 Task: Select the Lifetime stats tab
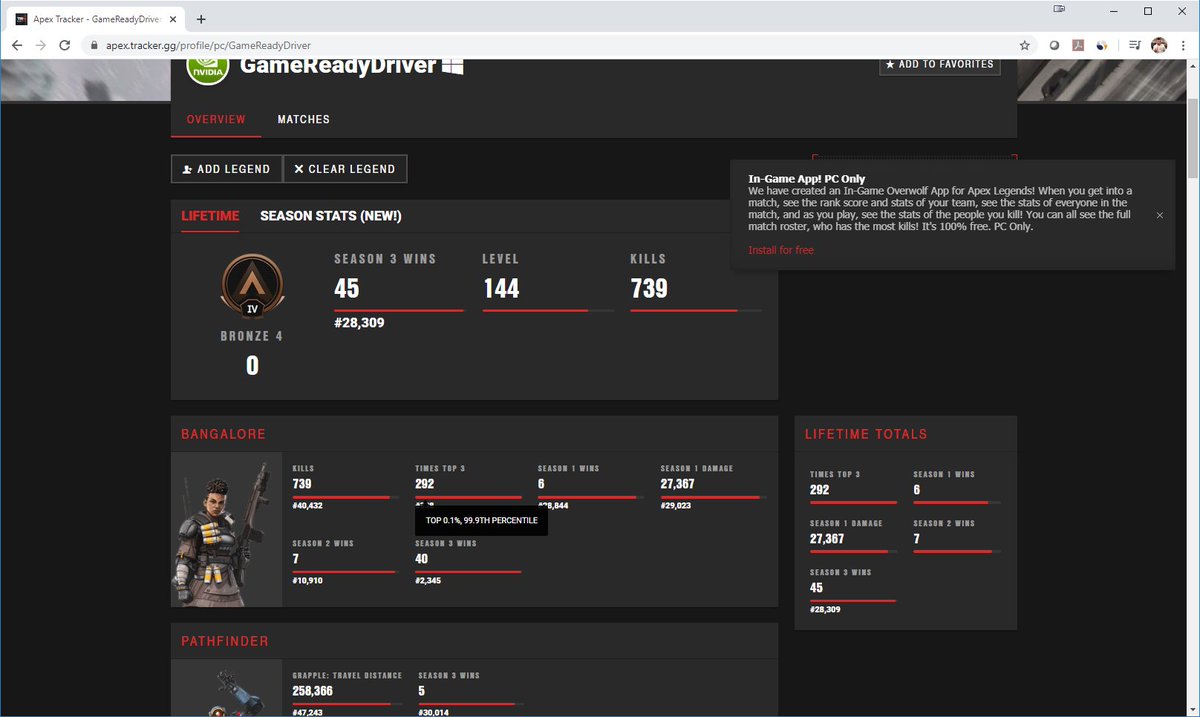click(x=210, y=216)
